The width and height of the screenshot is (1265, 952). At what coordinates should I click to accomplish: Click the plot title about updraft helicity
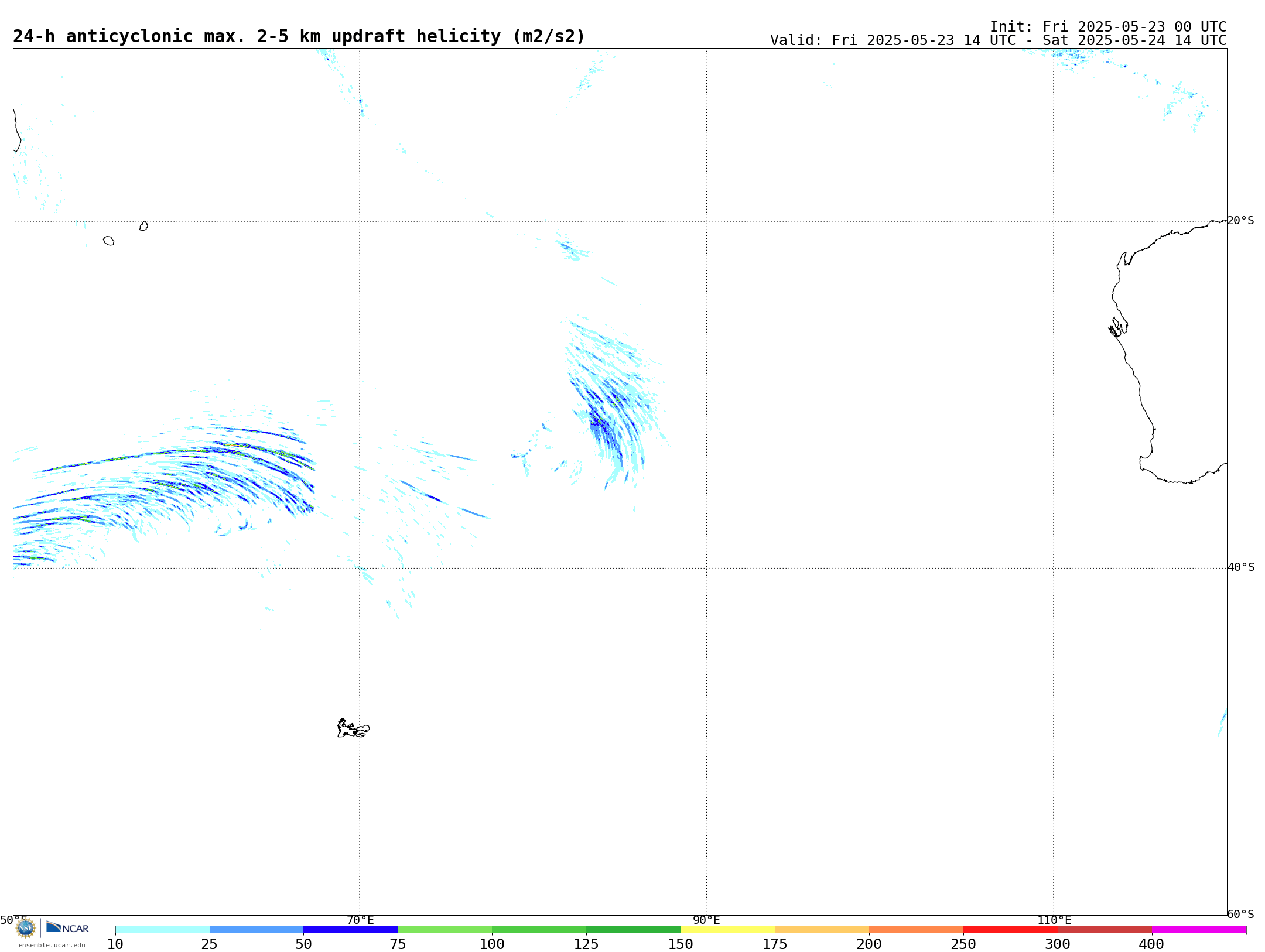pyautogui.click(x=299, y=36)
